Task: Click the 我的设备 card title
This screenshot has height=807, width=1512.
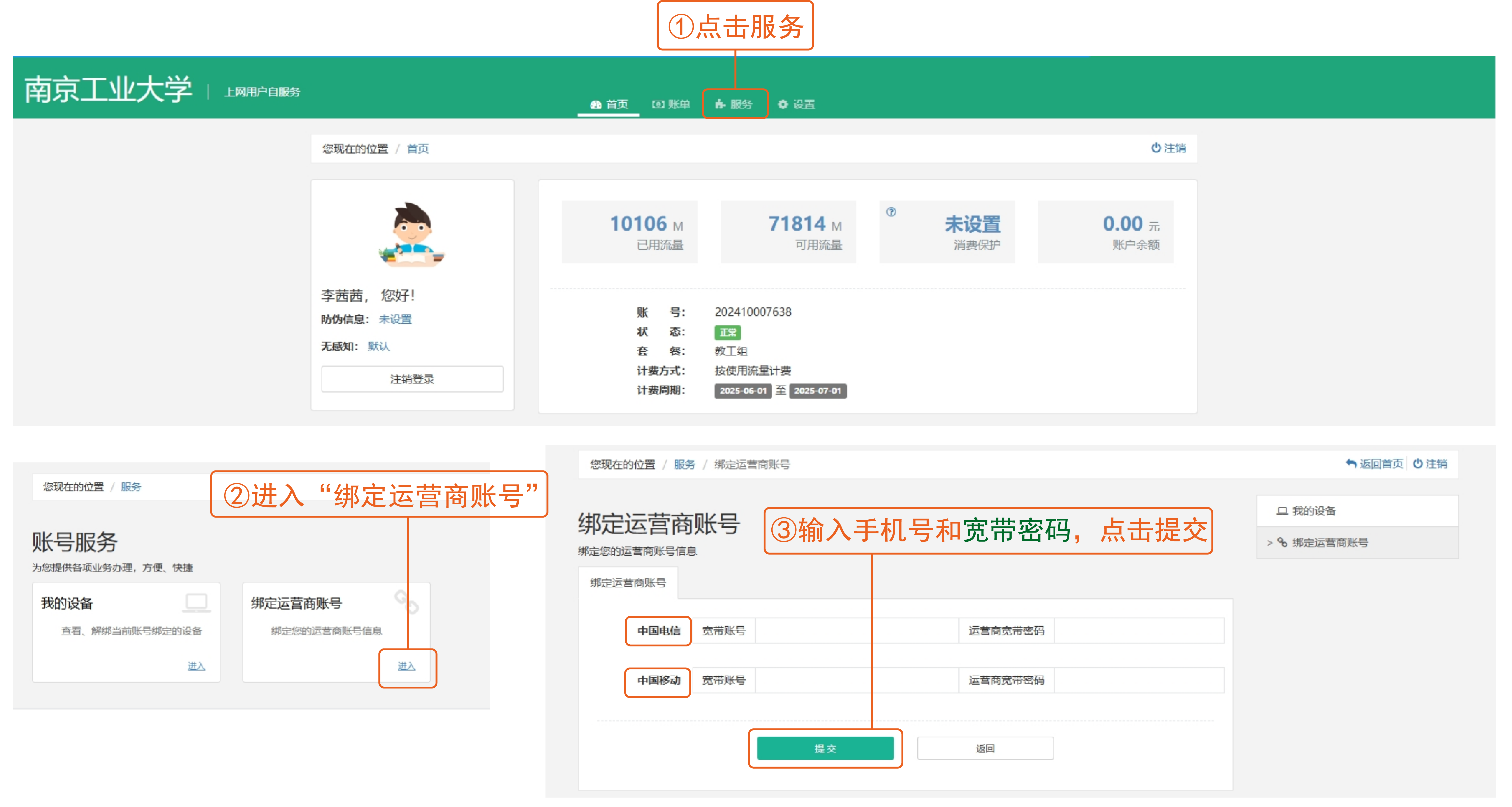Action: (x=67, y=603)
